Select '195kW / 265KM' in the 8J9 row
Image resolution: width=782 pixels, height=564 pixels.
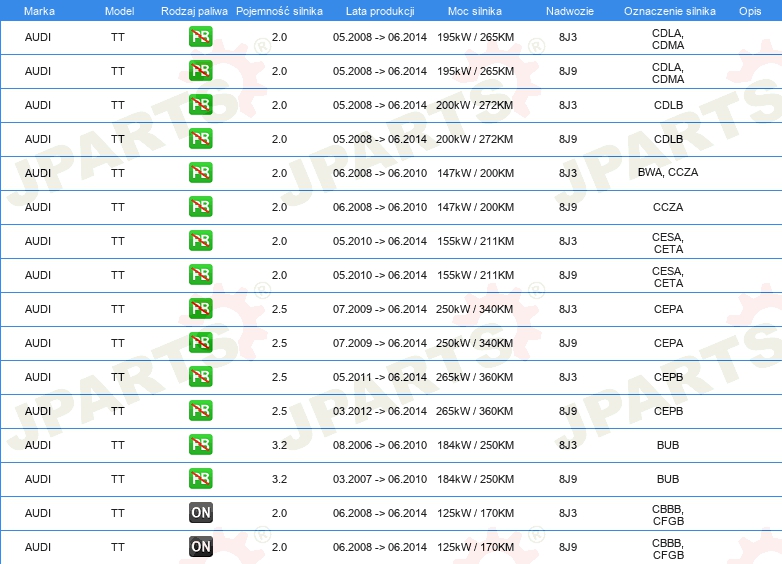[475, 71]
